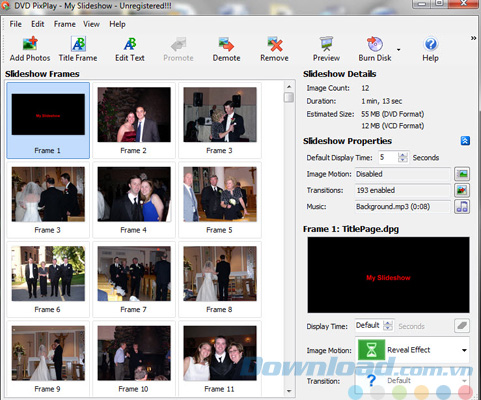Click the Transition question mark icon
The width and height of the screenshot is (481, 400).
(371, 380)
